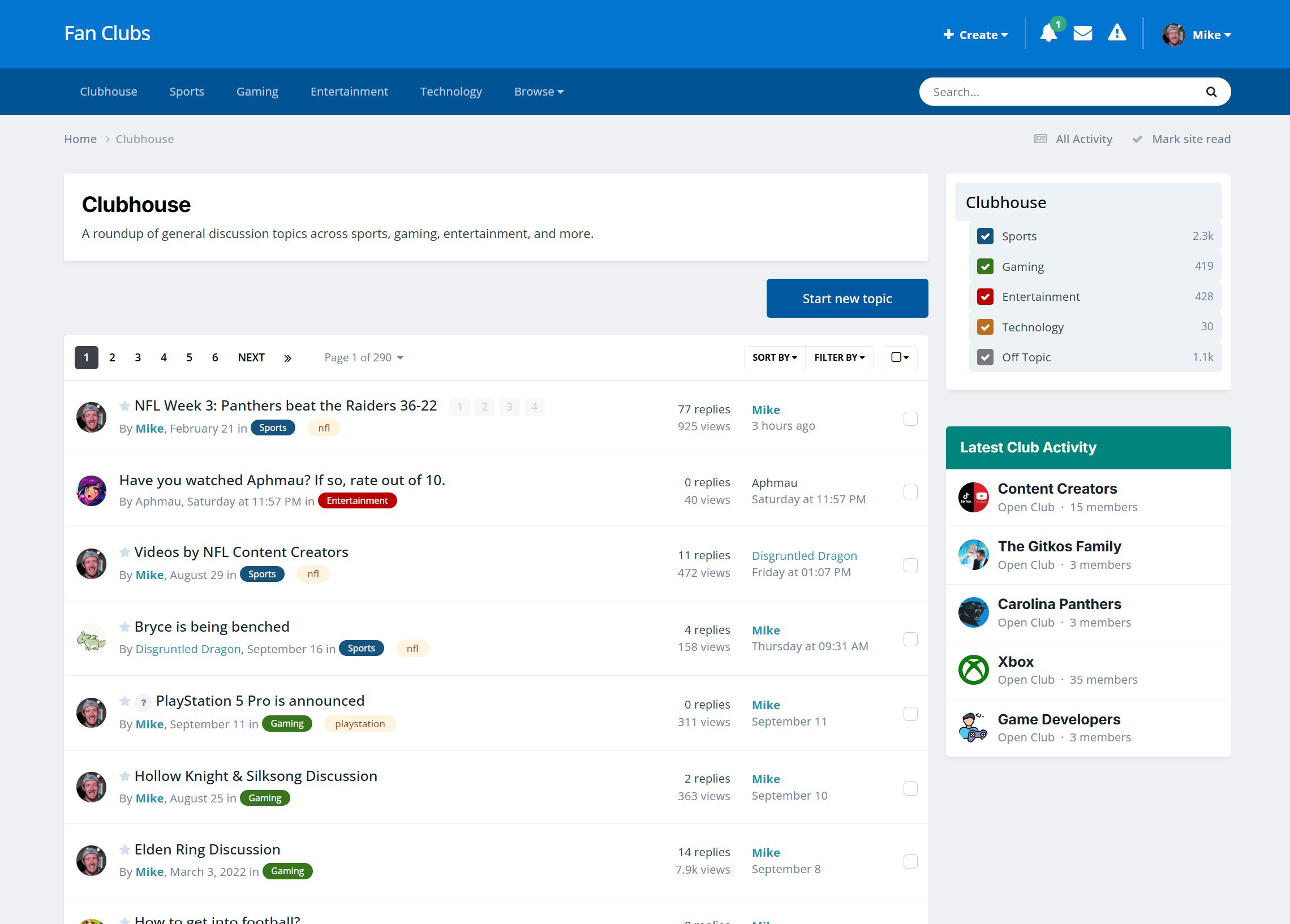1290x924 pixels.
Task: Go to Home breadcrumb link
Action: coord(80,139)
